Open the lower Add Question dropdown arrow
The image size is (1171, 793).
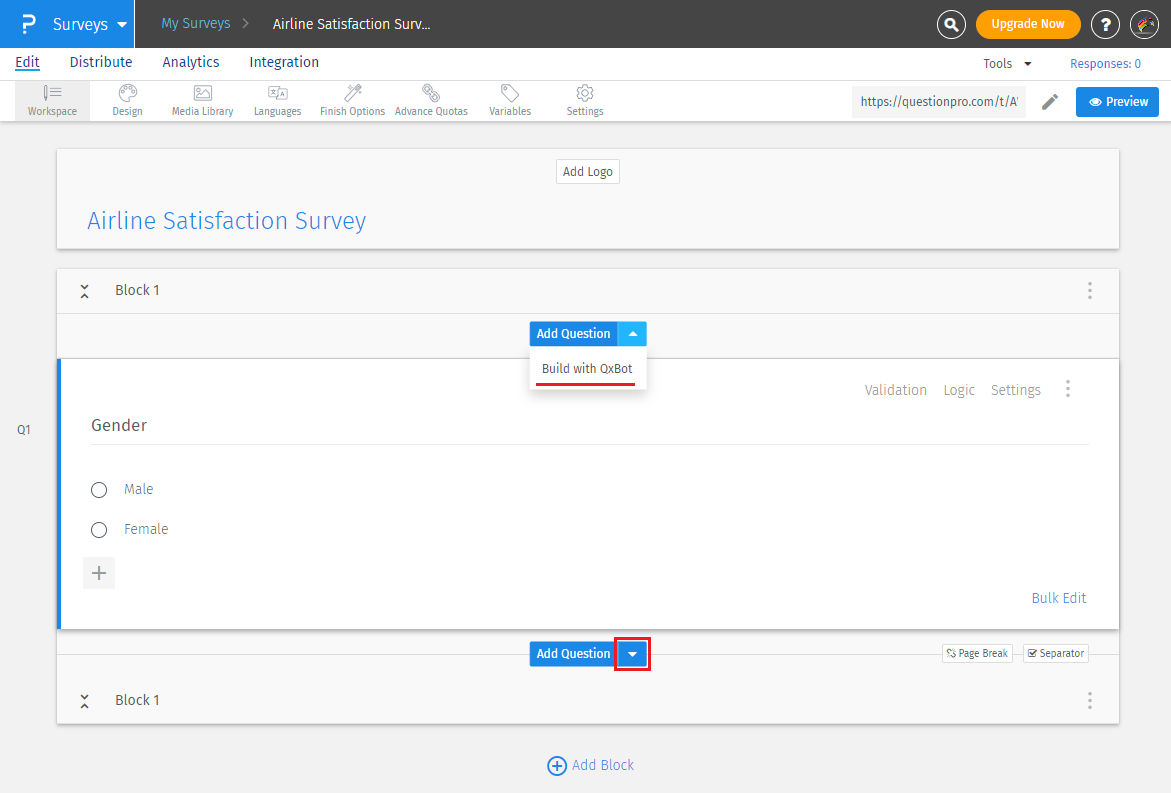tap(632, 654)
